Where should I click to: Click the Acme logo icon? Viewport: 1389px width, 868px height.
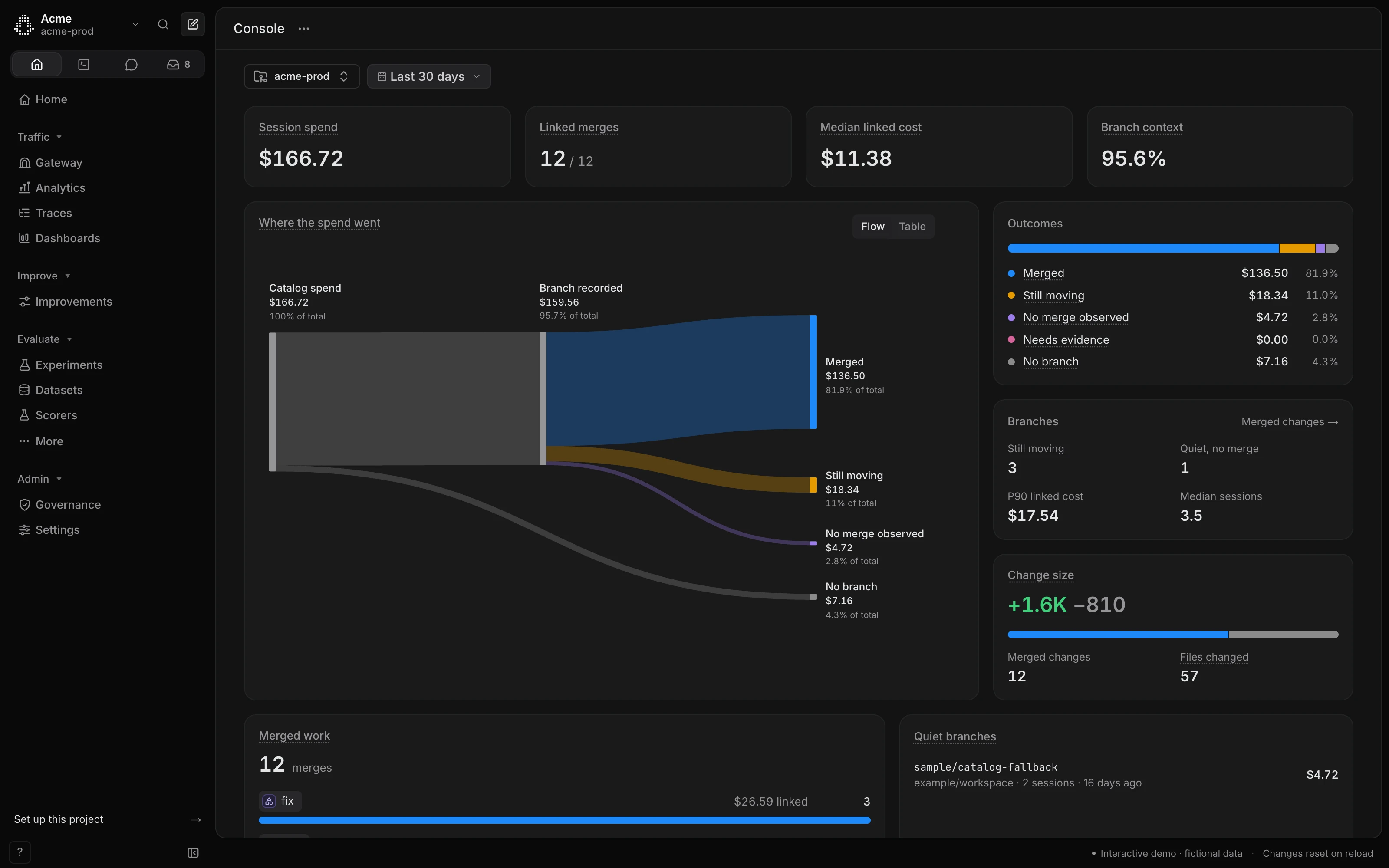click(x=23, y=25)
